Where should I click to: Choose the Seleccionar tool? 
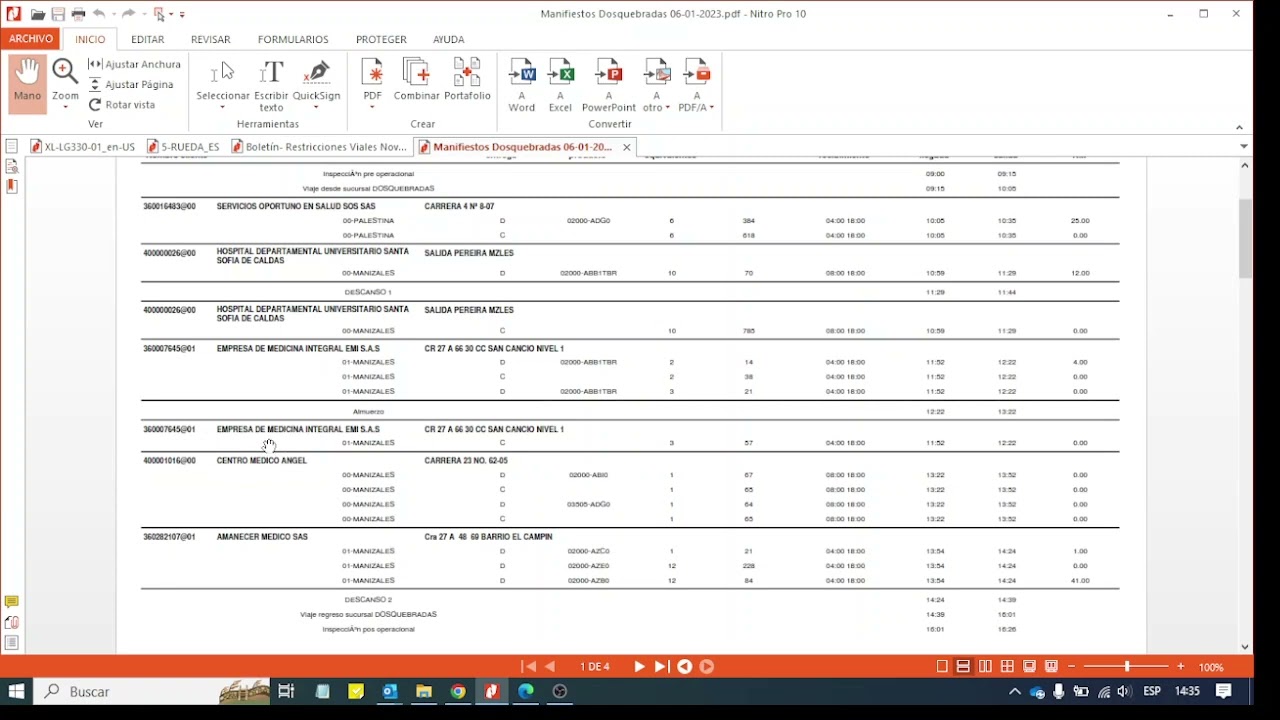(x=223, y=84)
